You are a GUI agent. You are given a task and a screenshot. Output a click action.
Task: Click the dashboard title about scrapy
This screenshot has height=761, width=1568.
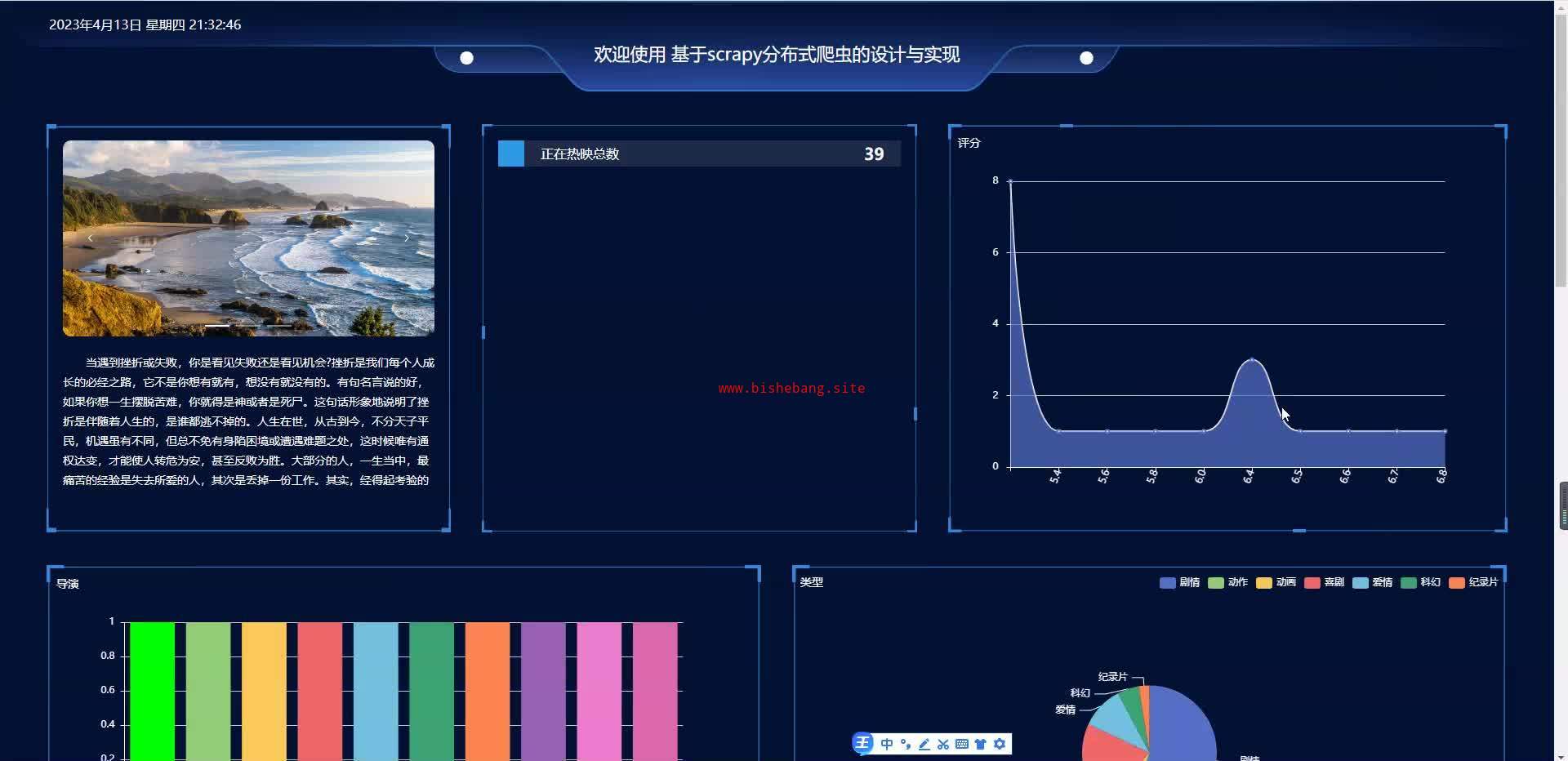[x=777, y=55]
